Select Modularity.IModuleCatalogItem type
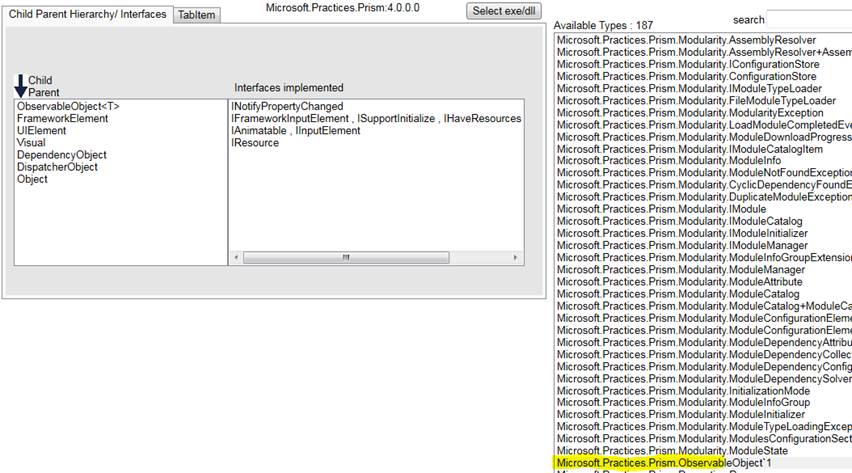 click(690, 149)
